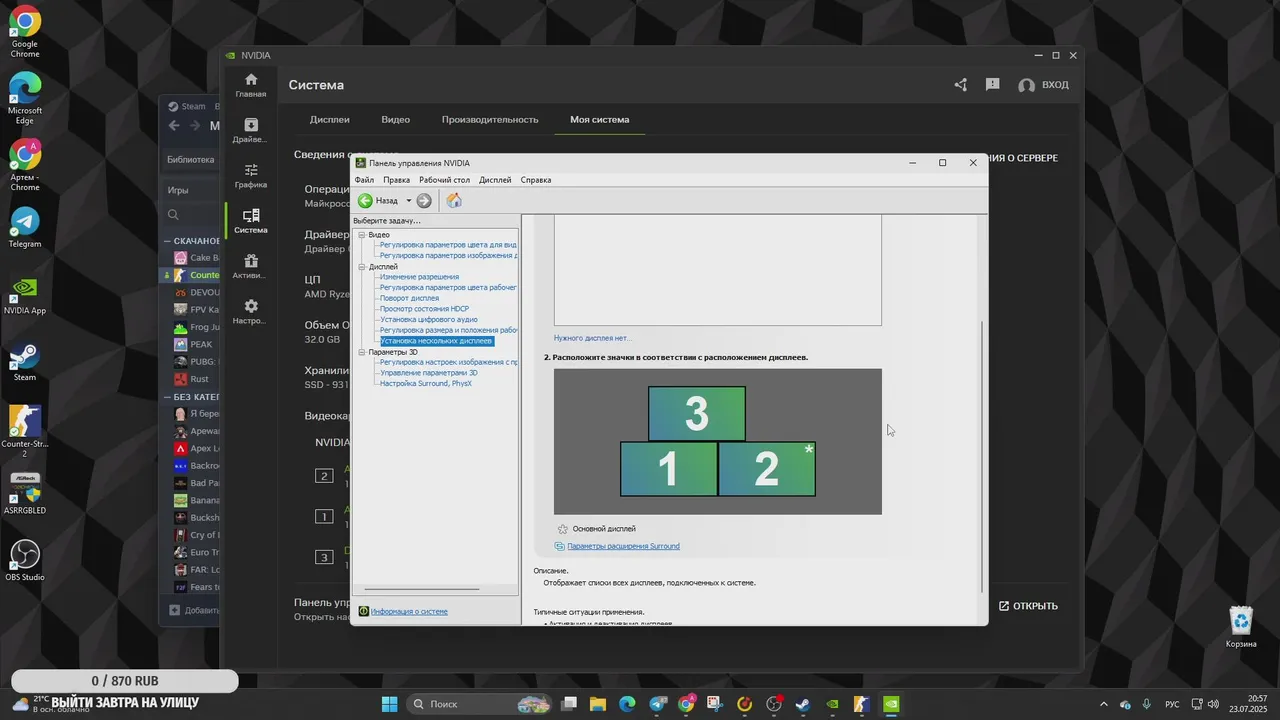Screen dimensions: 1280x720
Task: Select Установка цифрового аудио task
Action: tap(428, 320)
